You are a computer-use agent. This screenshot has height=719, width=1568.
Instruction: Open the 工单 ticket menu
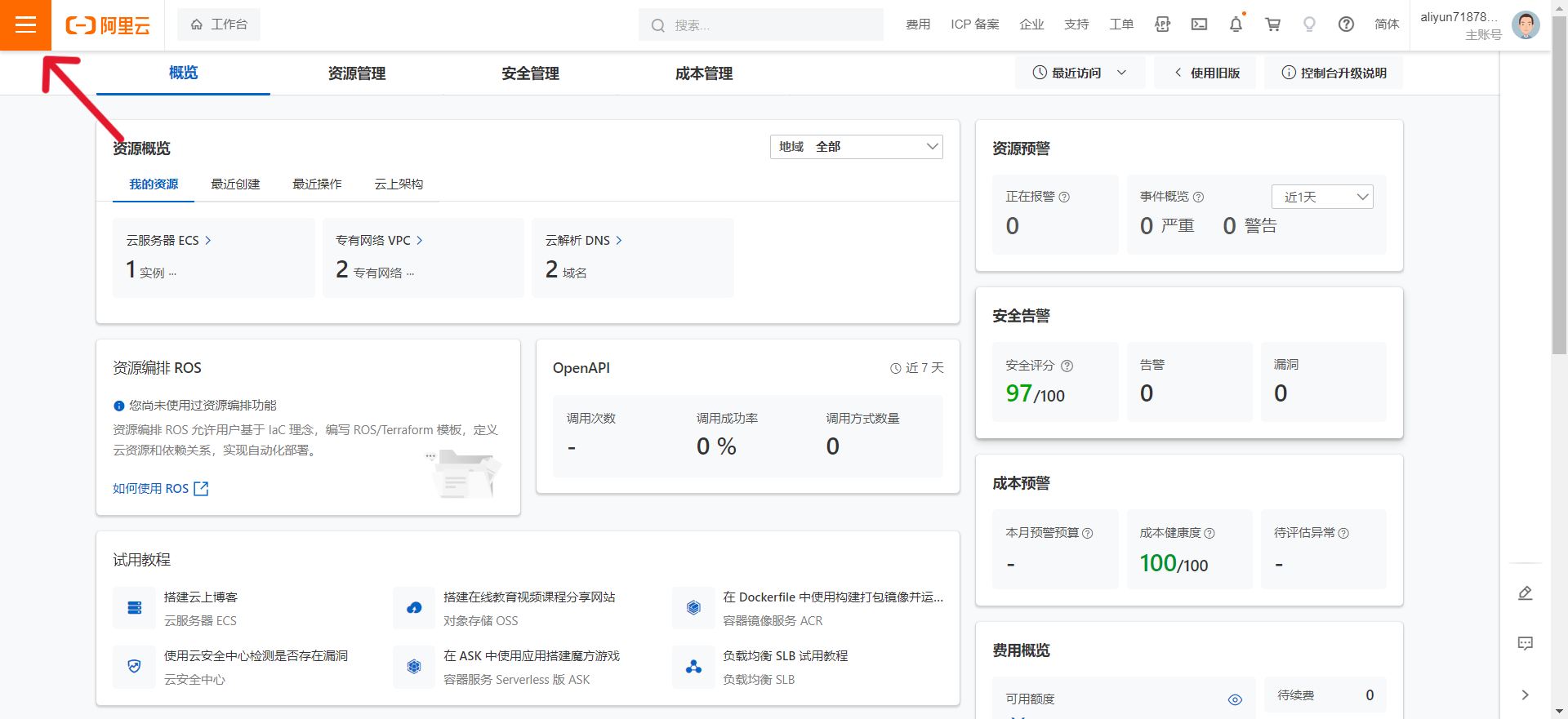[x=1121, y=24]
